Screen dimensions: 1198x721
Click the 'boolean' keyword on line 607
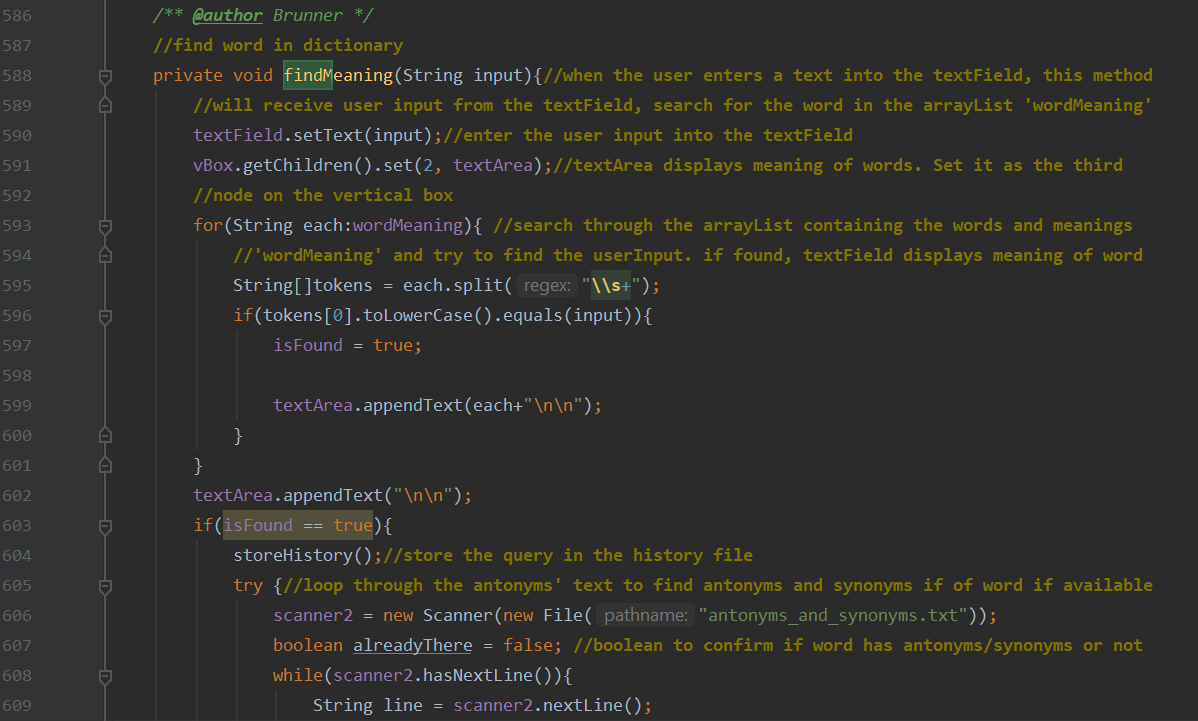coord(308,646)
